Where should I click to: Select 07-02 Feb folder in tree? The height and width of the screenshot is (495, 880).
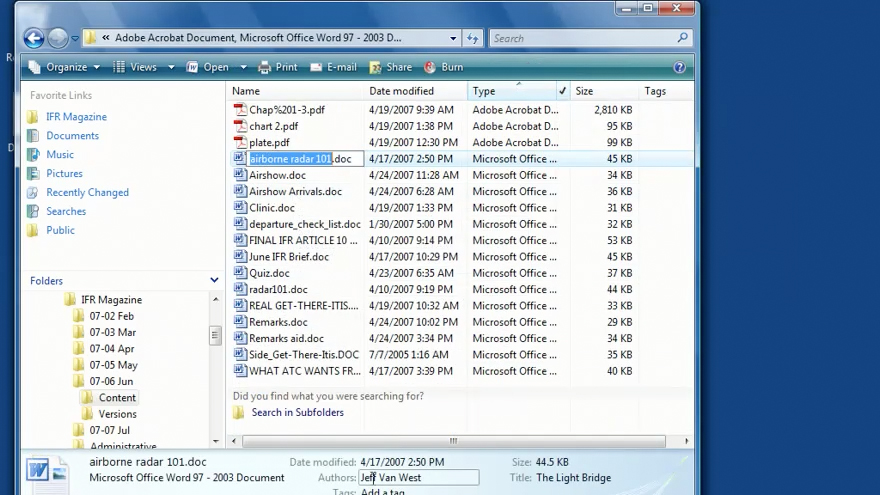click(x=111, y=316)
